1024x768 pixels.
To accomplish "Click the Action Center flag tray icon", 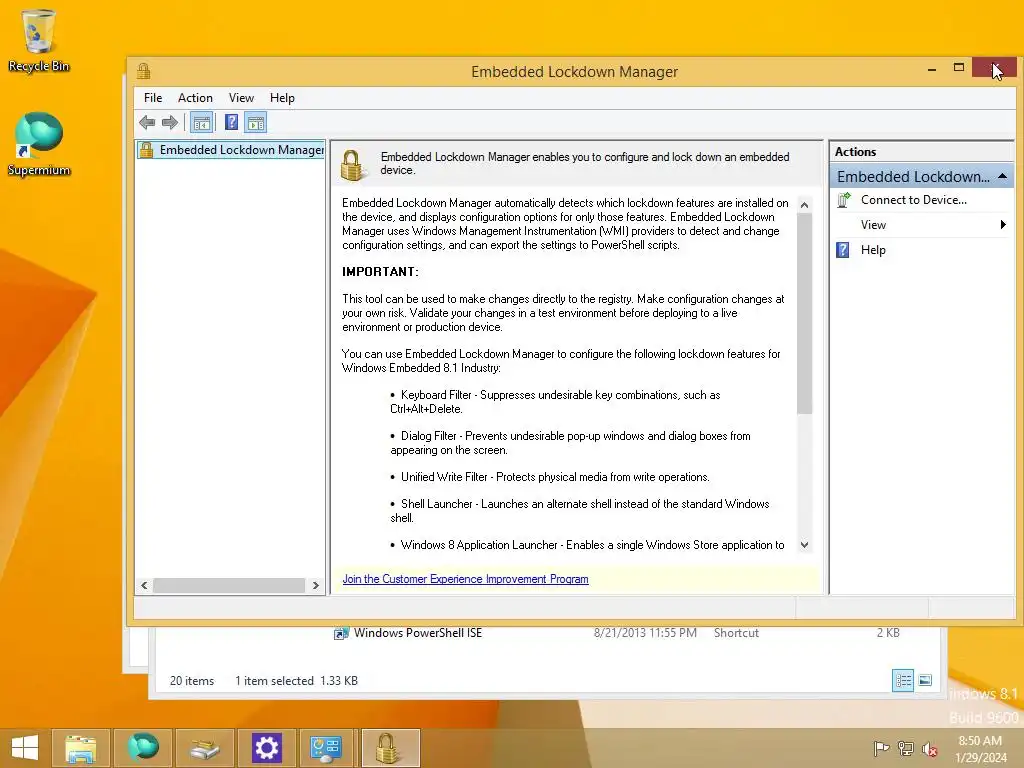I will pyautogui.click(x=881, y=748).
